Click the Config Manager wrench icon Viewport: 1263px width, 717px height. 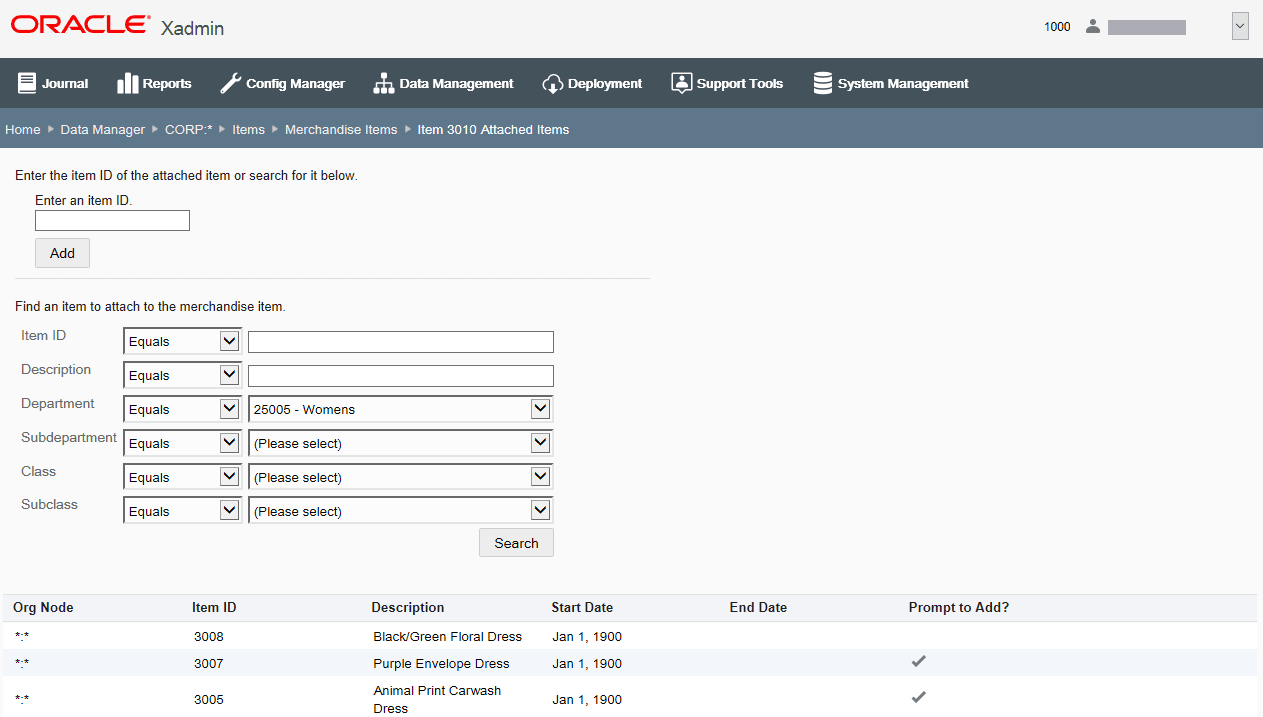coord(231,82)
